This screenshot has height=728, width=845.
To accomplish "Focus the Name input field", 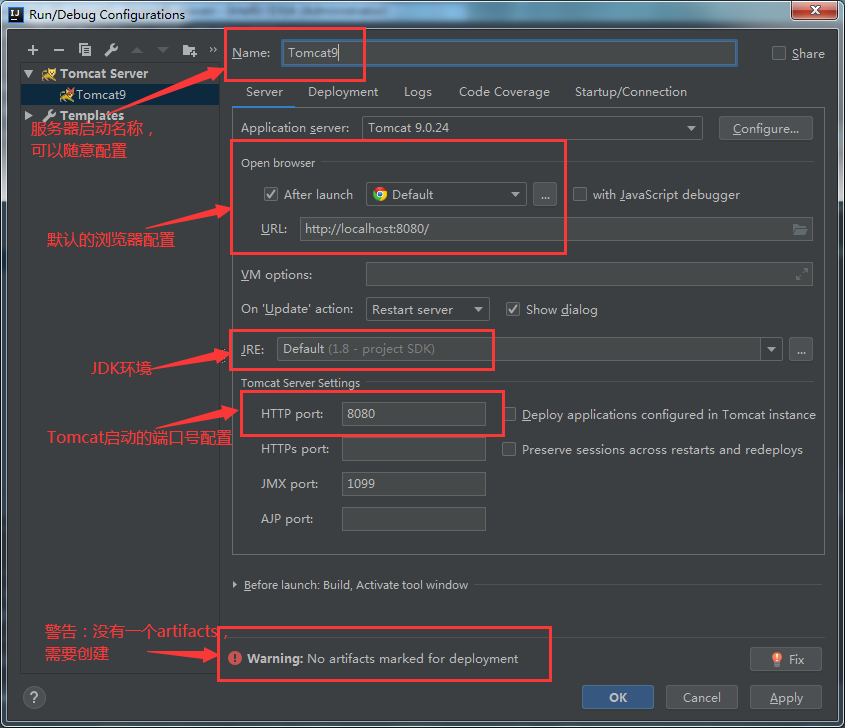I will point(509,53).
